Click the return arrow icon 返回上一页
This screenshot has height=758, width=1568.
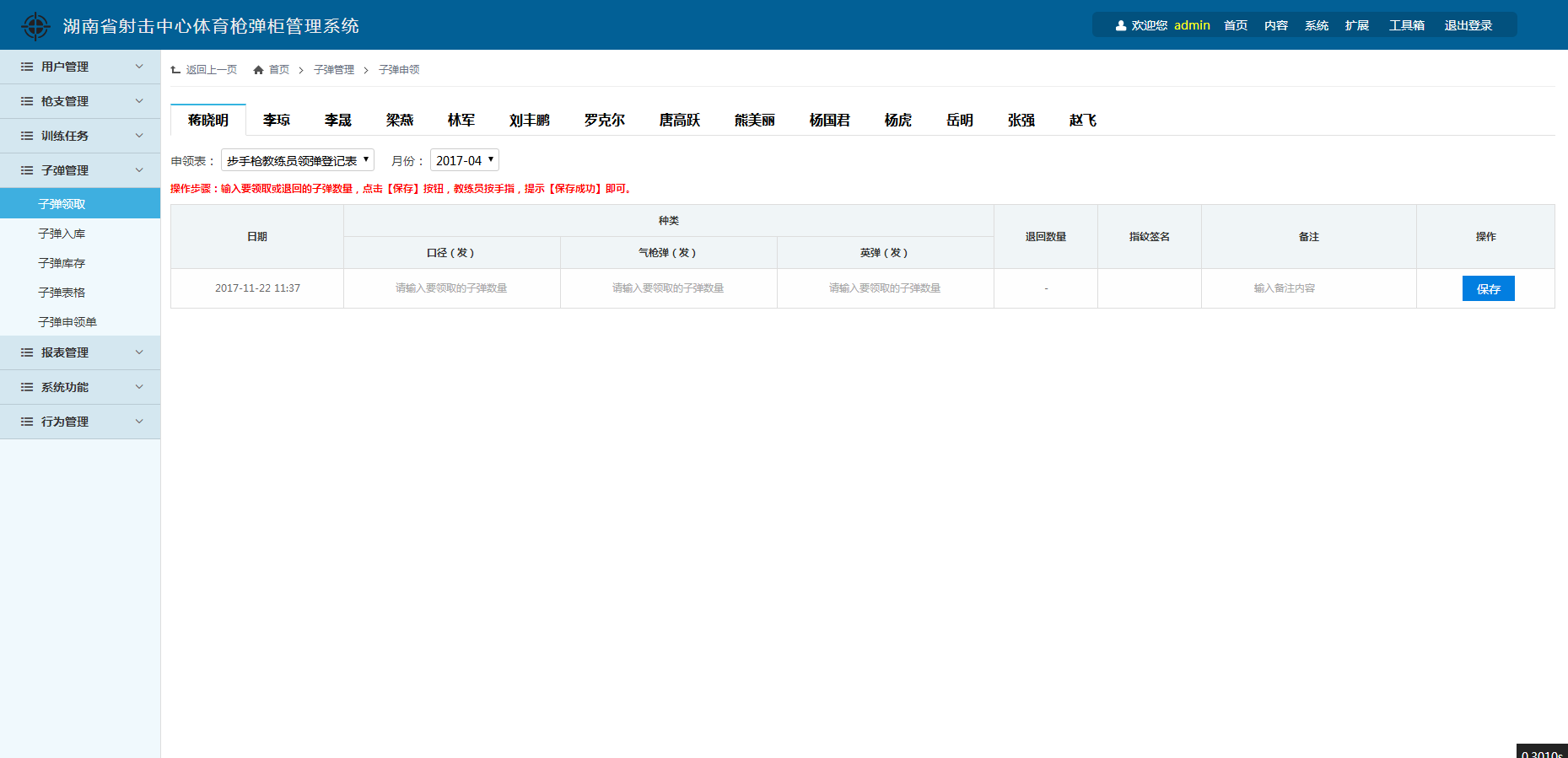pos(175,70)
